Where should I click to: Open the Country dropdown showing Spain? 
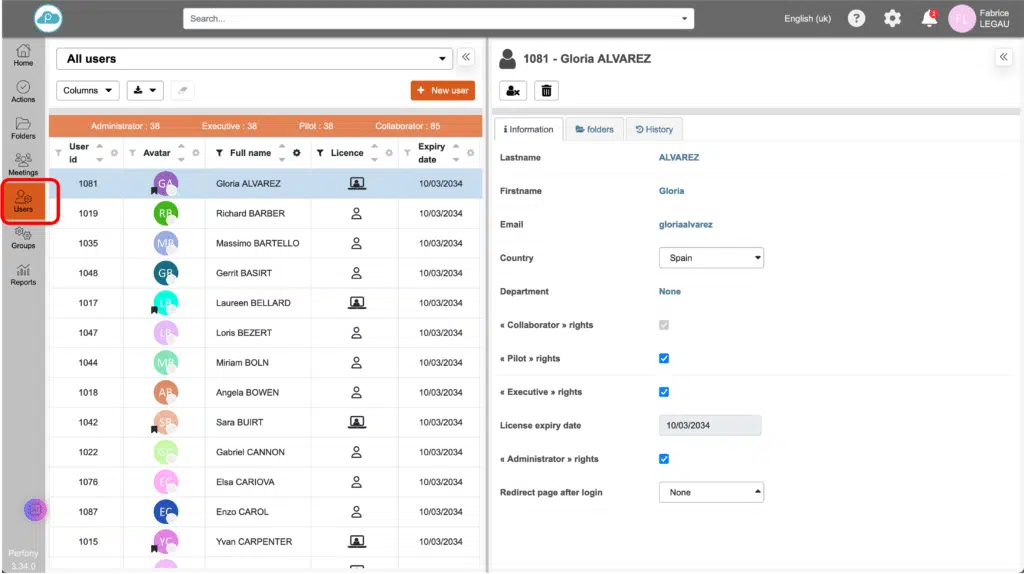pyautogui.click(x=711, y=258)
